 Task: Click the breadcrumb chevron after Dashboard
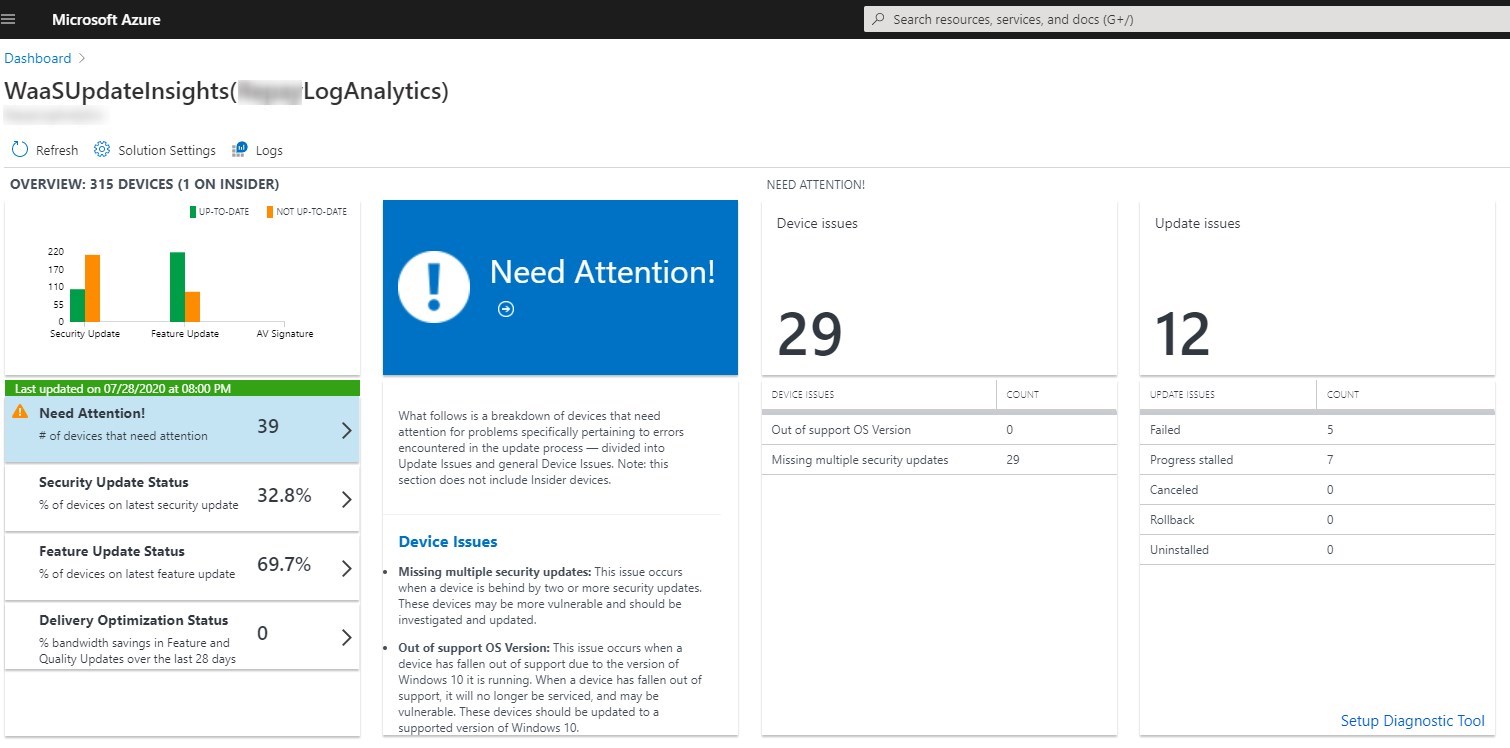tap(82, 58)
